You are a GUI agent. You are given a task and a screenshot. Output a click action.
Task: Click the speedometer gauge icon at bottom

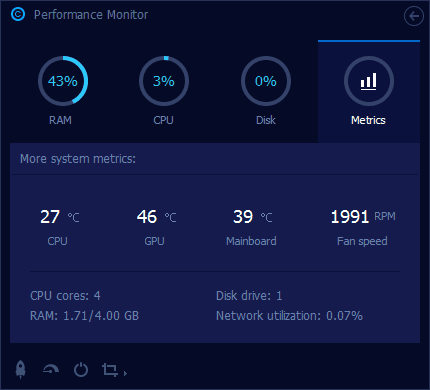[51, 369]
